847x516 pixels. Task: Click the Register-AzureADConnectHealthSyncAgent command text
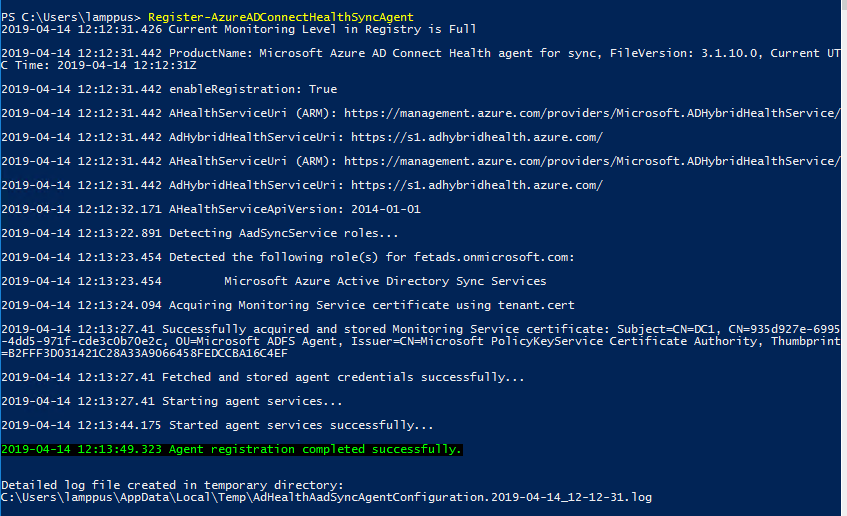point(280,17)
